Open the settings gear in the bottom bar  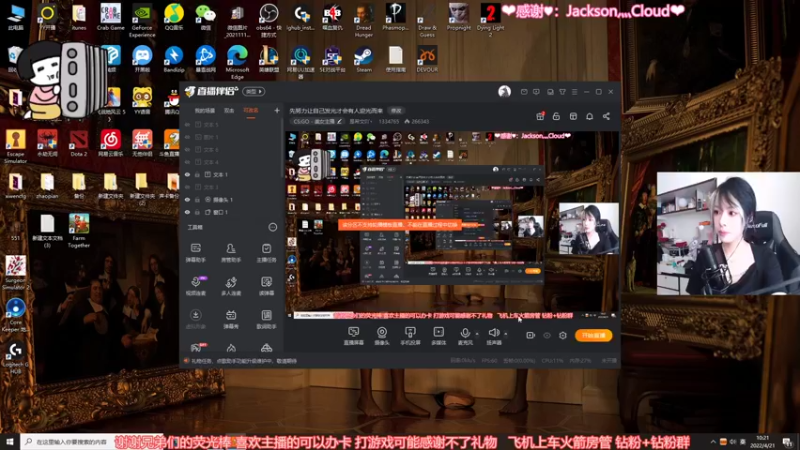pos(563,335)
